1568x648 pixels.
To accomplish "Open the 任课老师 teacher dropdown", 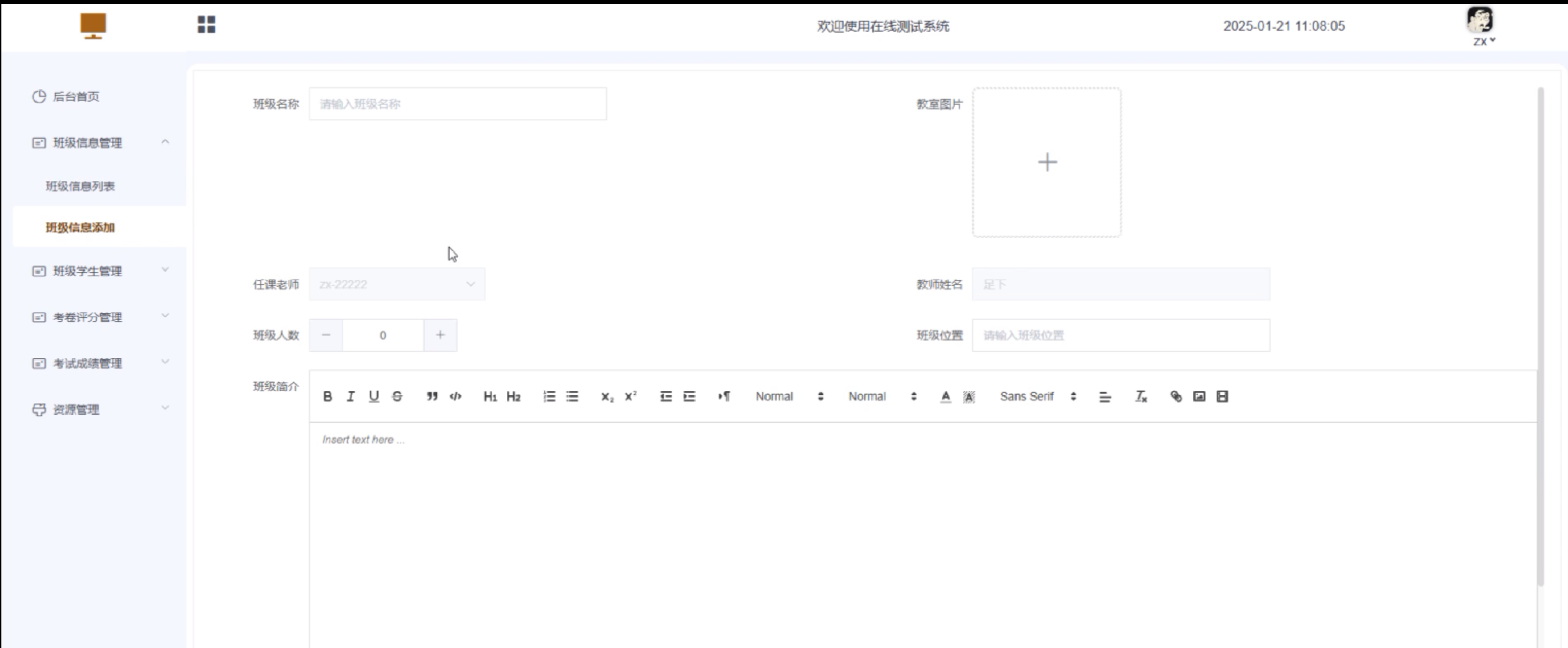I will coord(397,284).
